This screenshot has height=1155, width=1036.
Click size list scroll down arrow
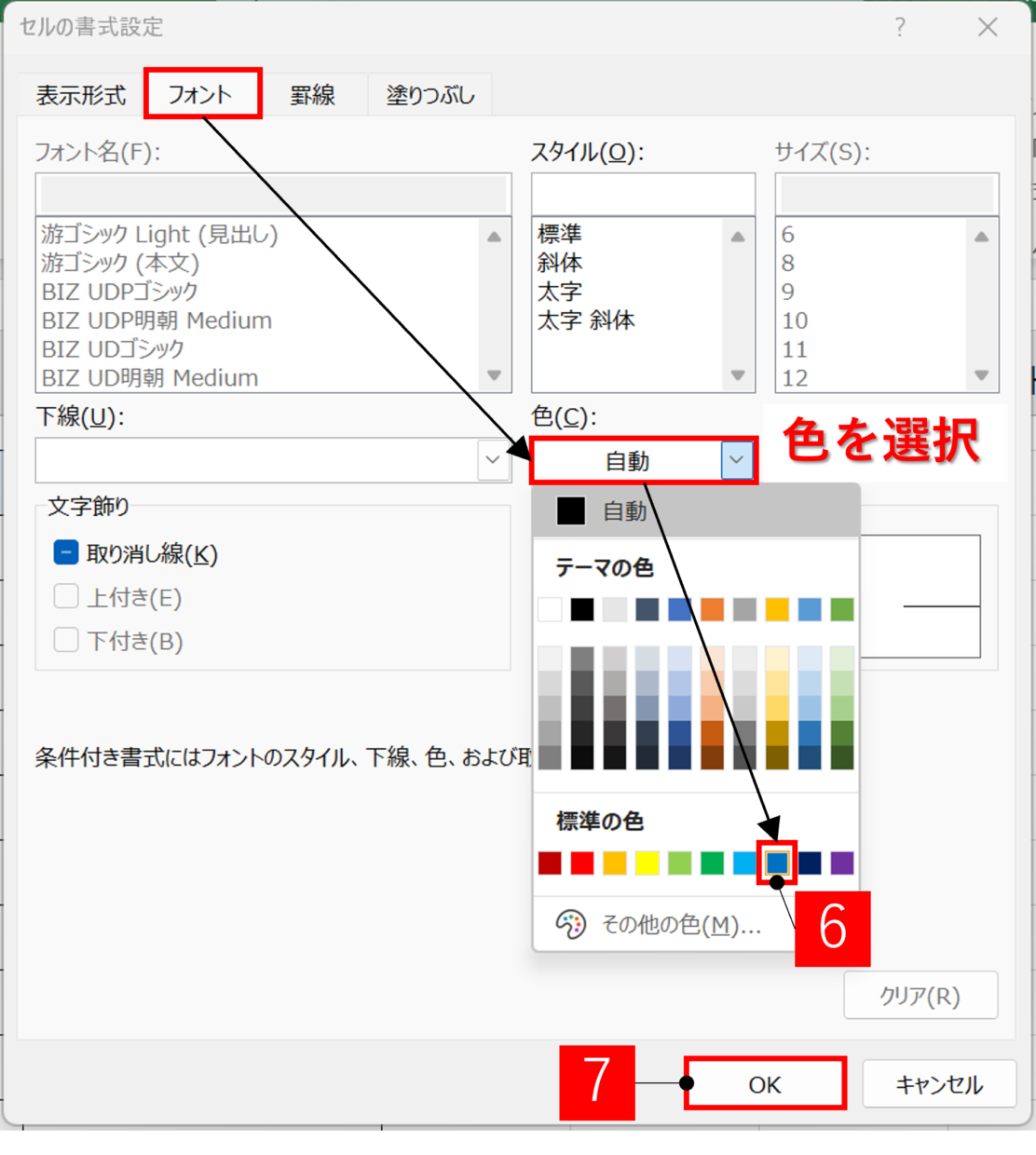click(x=981, y=375)
